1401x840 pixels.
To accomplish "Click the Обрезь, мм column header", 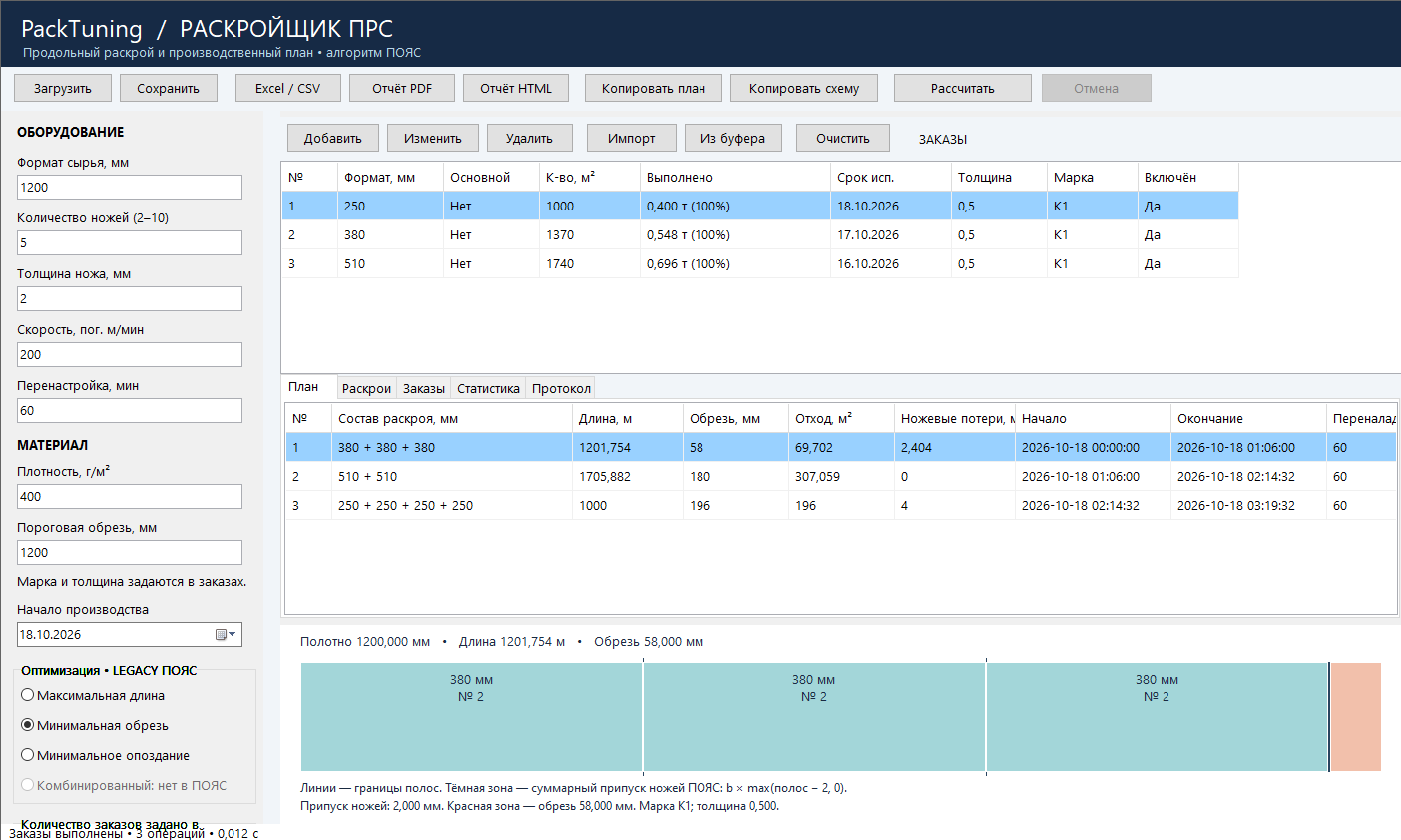I will 736,419.
